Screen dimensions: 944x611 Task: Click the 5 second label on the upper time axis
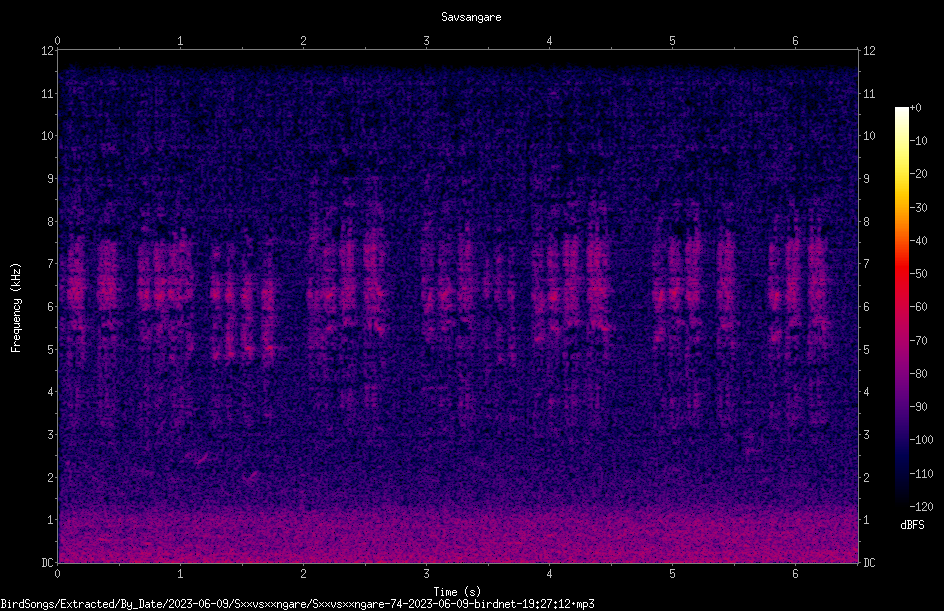(672, 41)
